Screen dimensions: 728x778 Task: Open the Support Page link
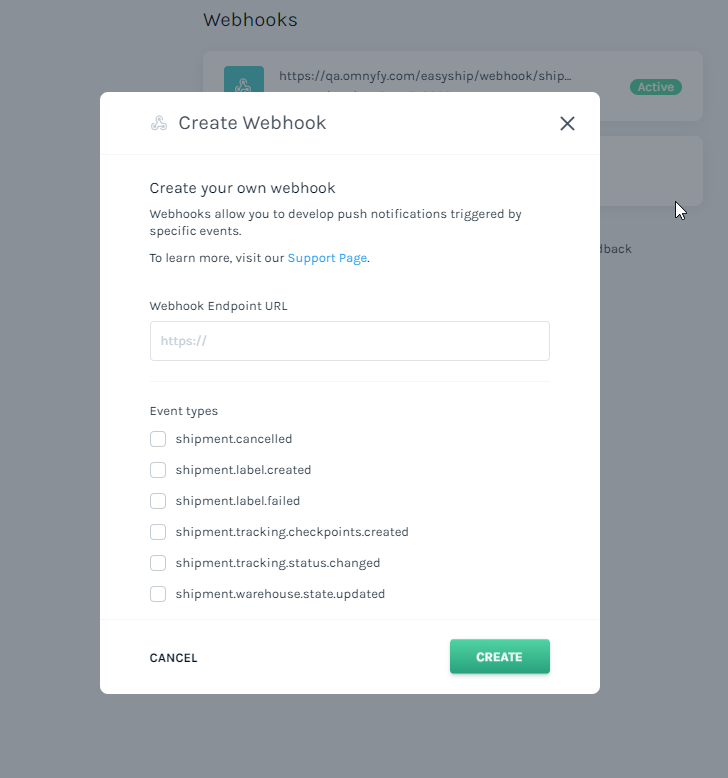[328, 258]
